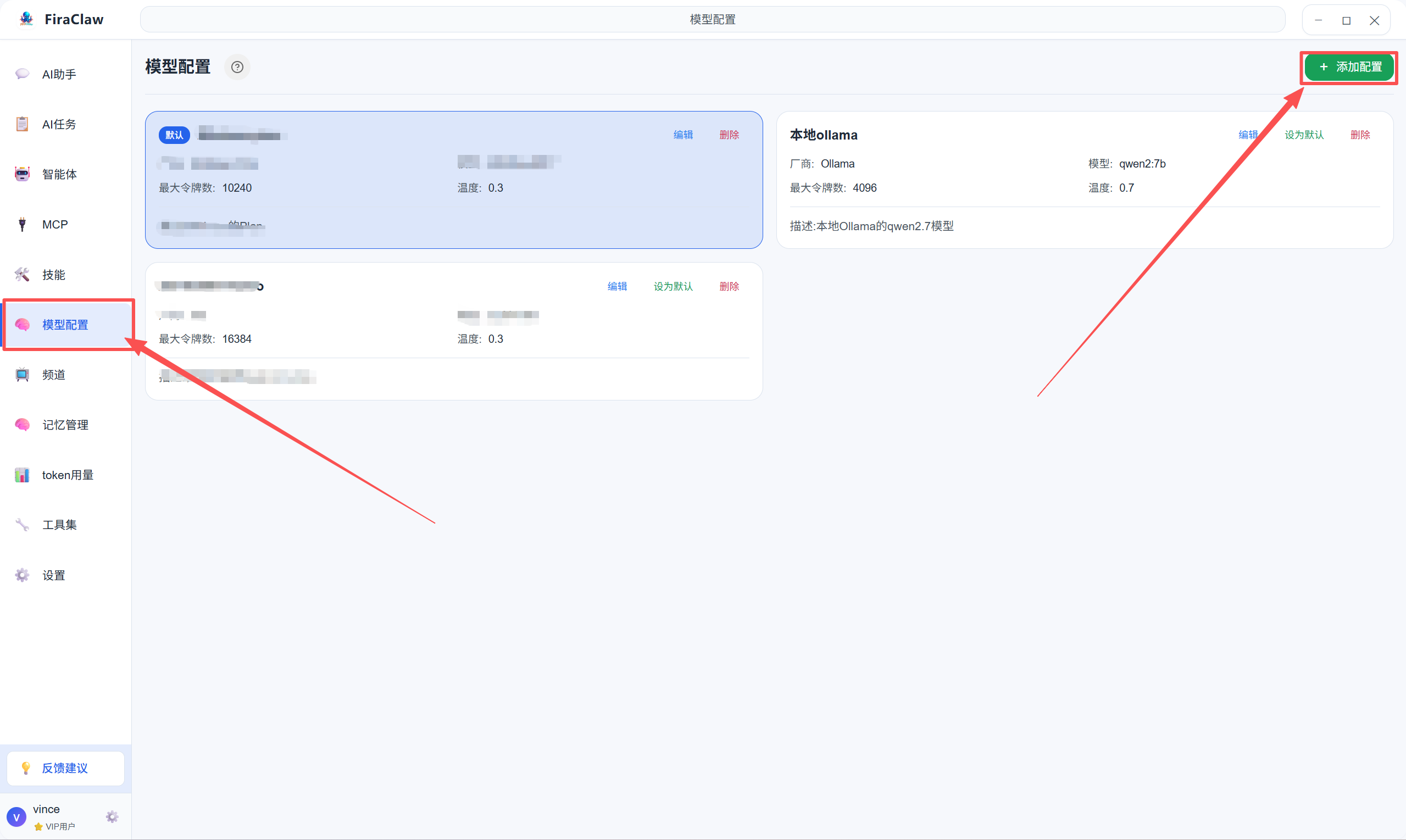Click the 记忆管理 brain icon

[22, 425]
